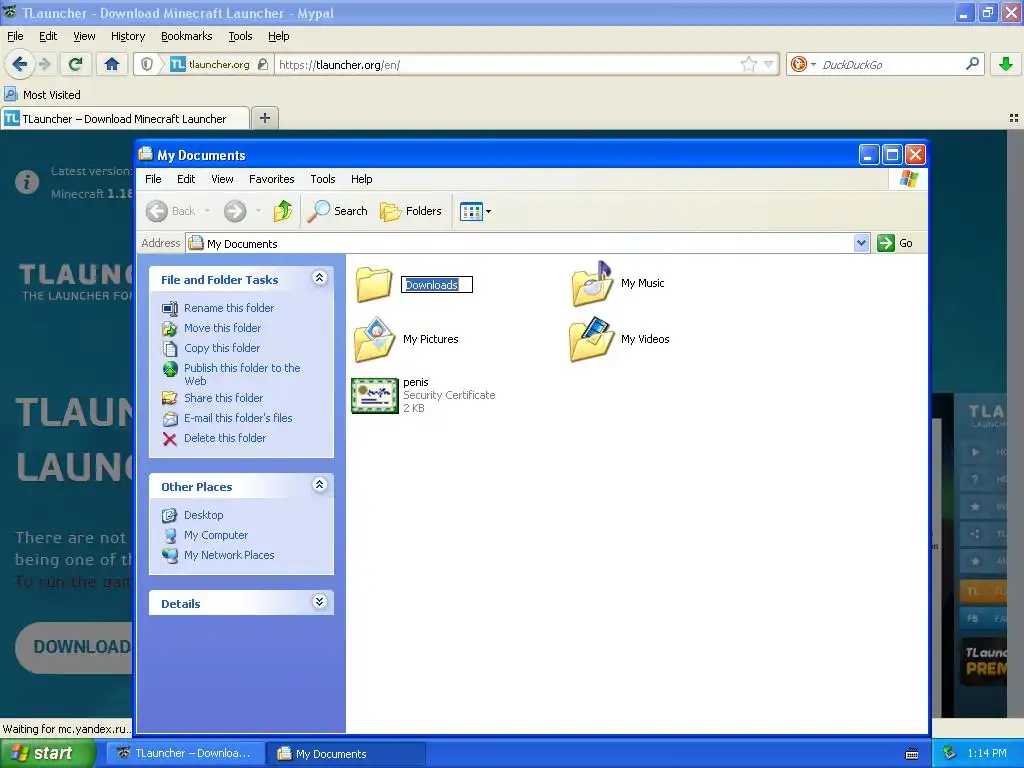The height and width of the screenshot is (768, 1024).
Task: Select the Downloads folder icon
Action: pos(374,283)
